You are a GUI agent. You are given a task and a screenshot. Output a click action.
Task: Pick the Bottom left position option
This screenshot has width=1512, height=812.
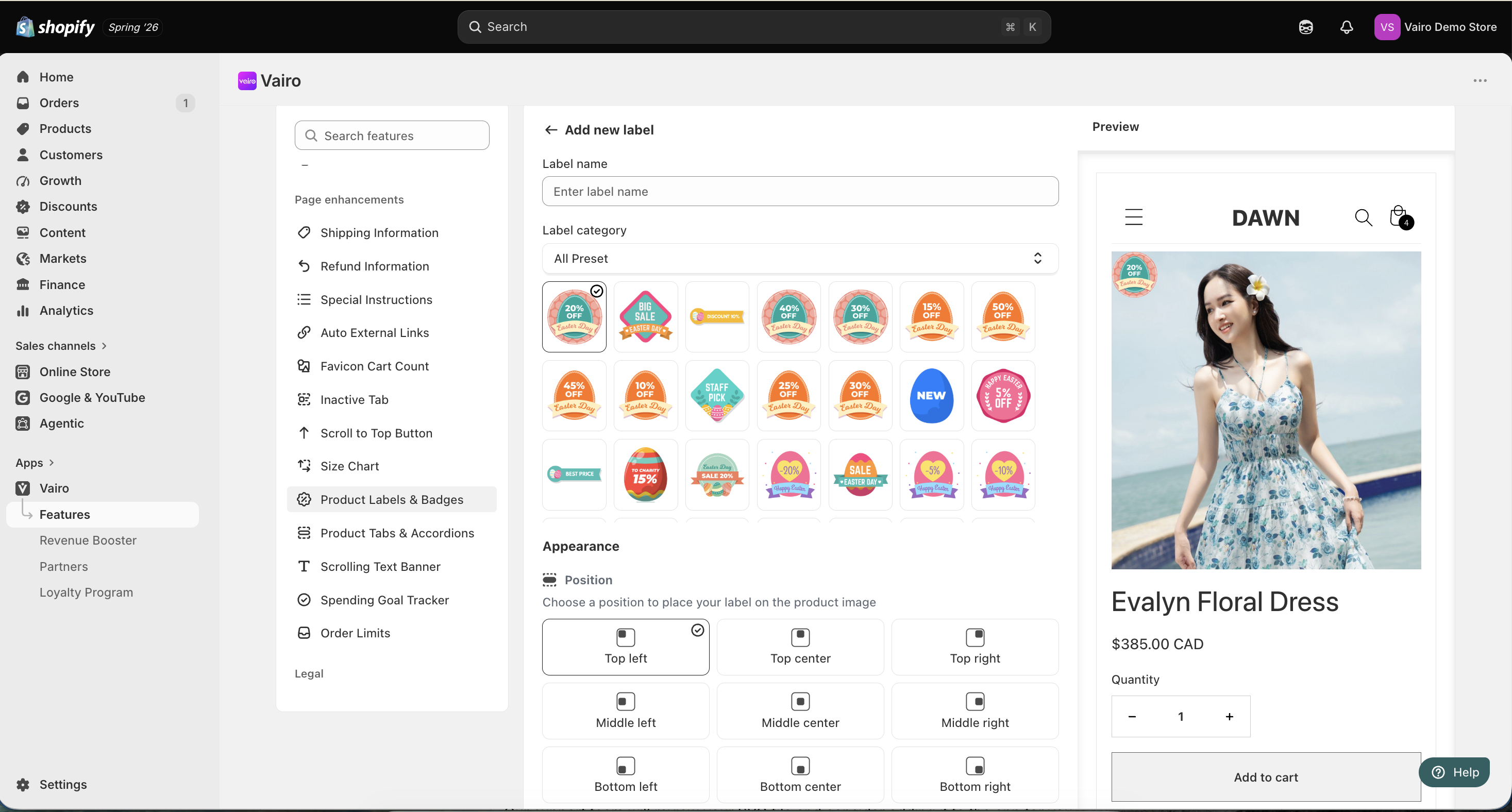click(626, 774)
